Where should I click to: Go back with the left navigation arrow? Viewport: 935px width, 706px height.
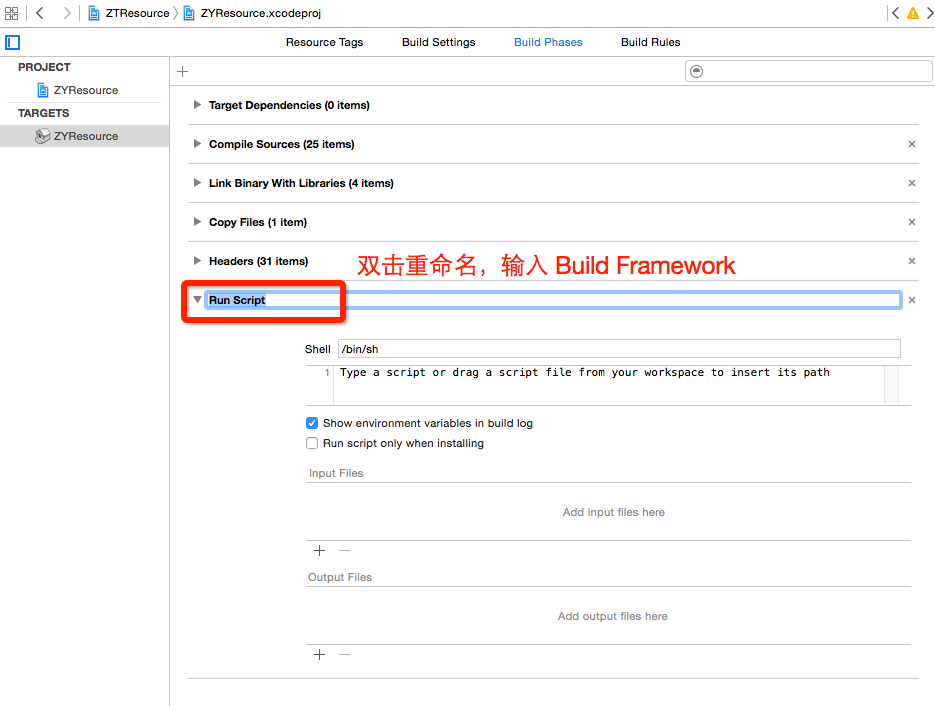(40, 13)
